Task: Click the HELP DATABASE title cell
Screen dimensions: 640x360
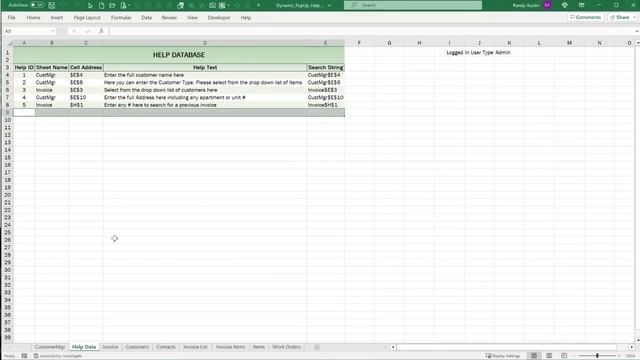Action: tap(179, 55)
